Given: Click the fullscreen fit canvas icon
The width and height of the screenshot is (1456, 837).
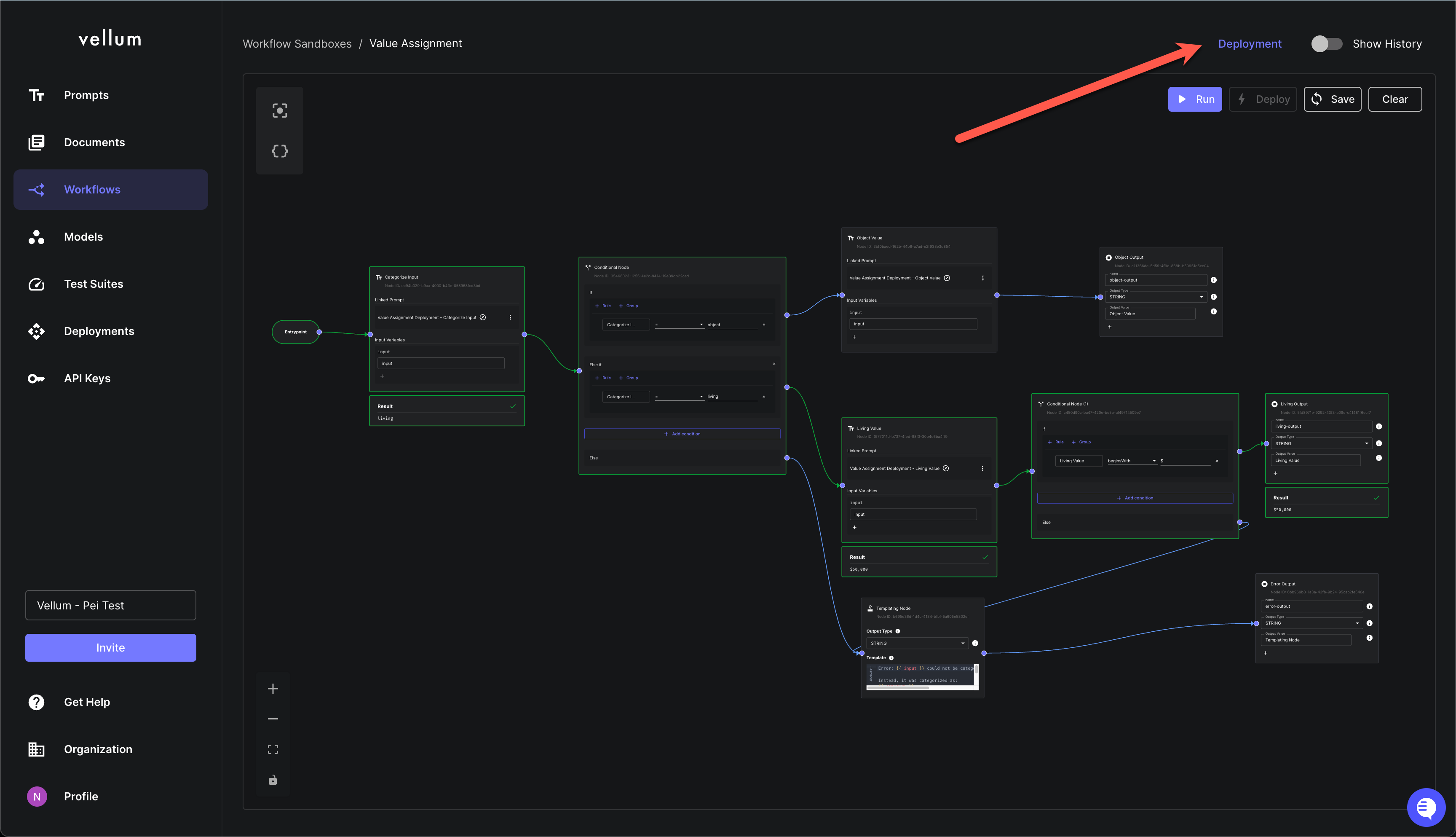Looking at the screenshot, I should 273,749.
